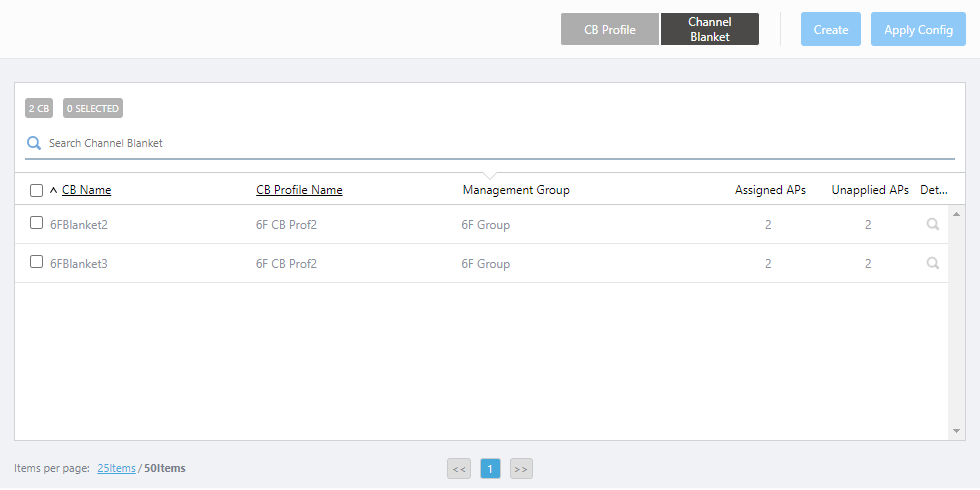980x490 pixels.
Task: Click the sort arrow beside CB Name
Action: (x=53, y=190)
